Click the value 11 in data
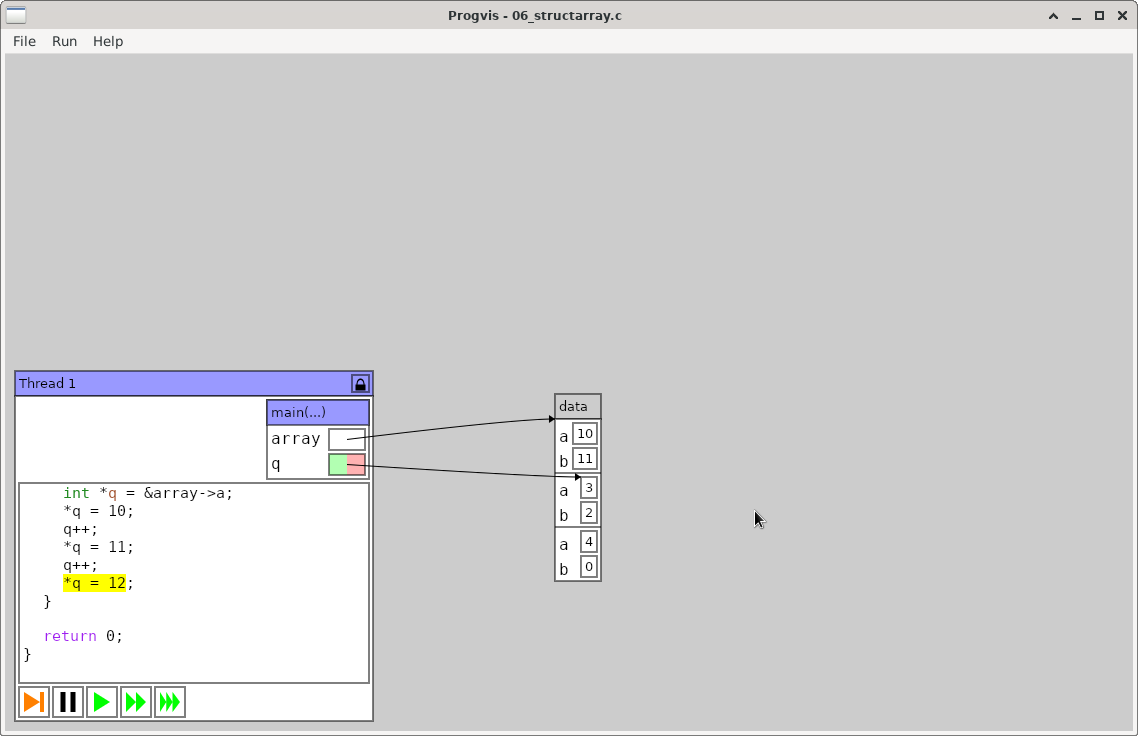Image resolution: width=1138 pixels, height=736 pixels. click(586, 459)
